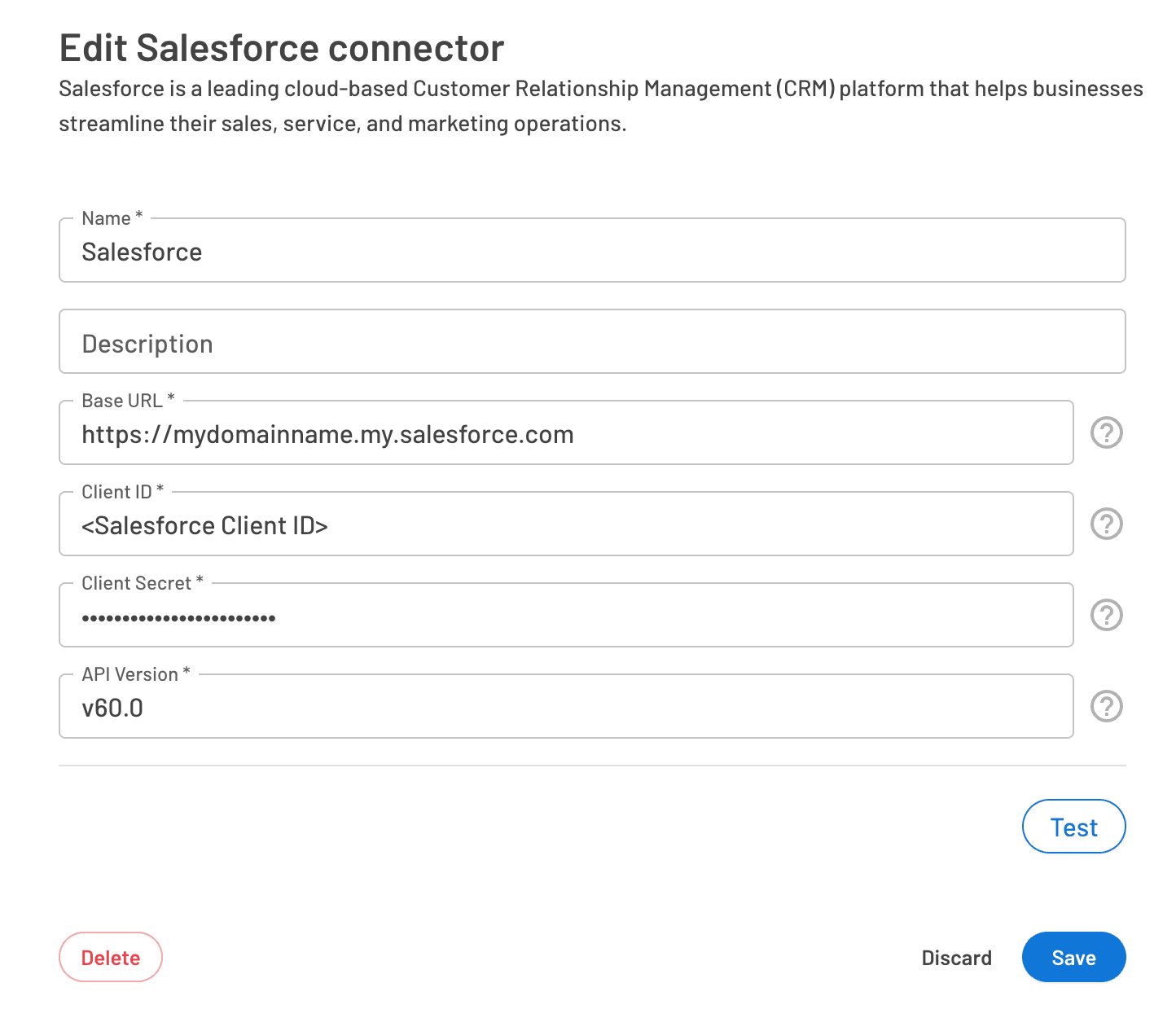Discard the connector edits

point(956,958)
